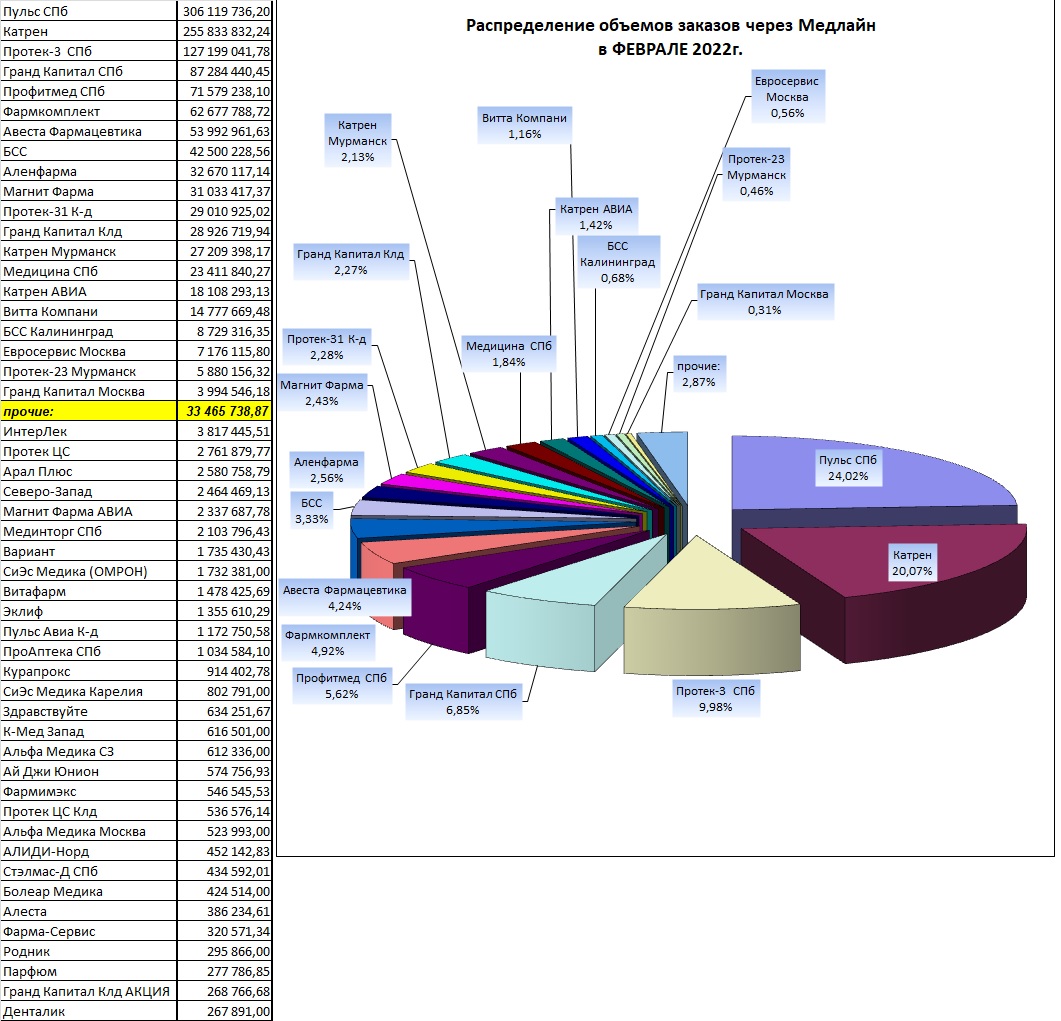Click the 'Катрен' table cell

coord(88,31)
